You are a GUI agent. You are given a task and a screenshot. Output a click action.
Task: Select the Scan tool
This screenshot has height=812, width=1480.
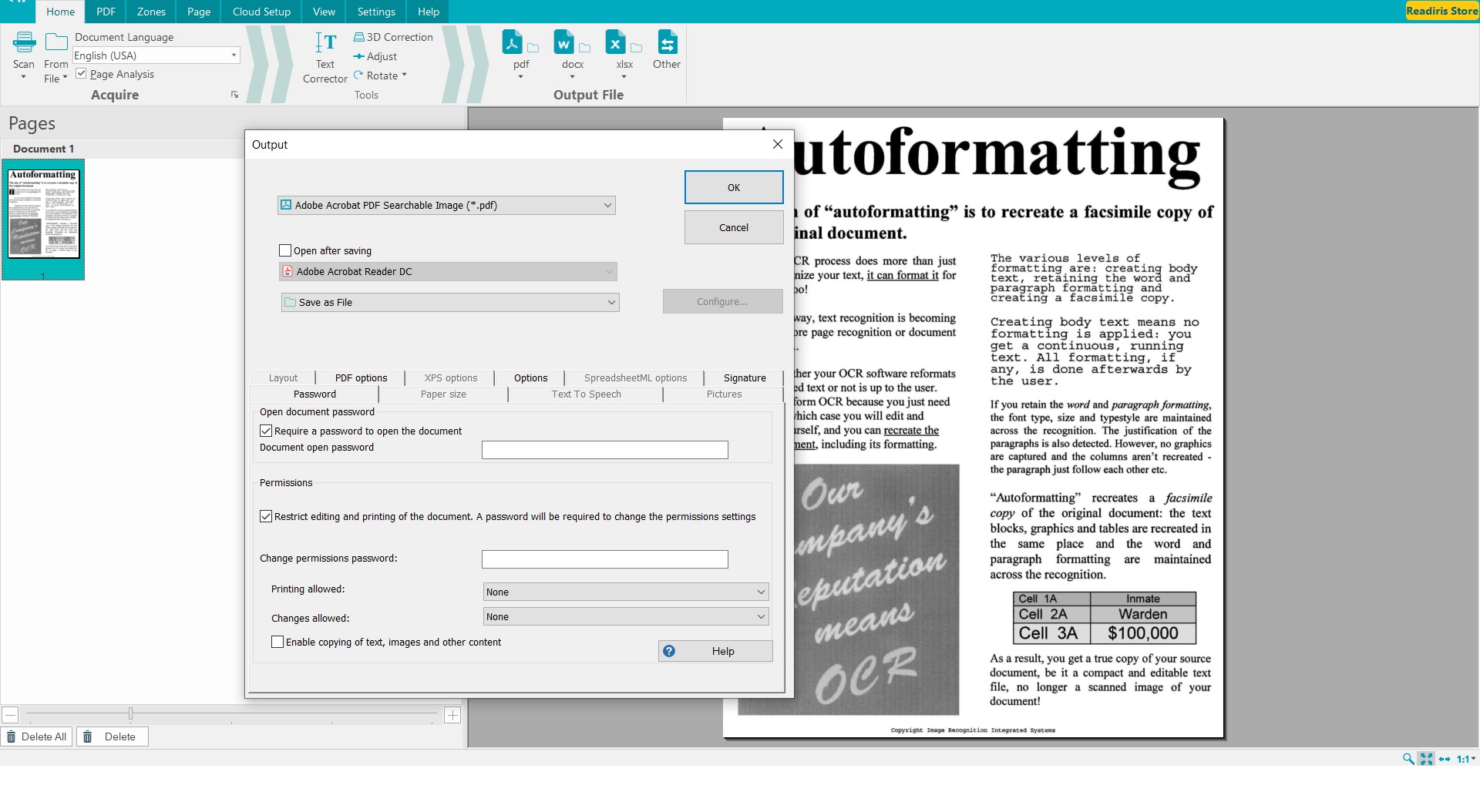click(x=23, y=55)
